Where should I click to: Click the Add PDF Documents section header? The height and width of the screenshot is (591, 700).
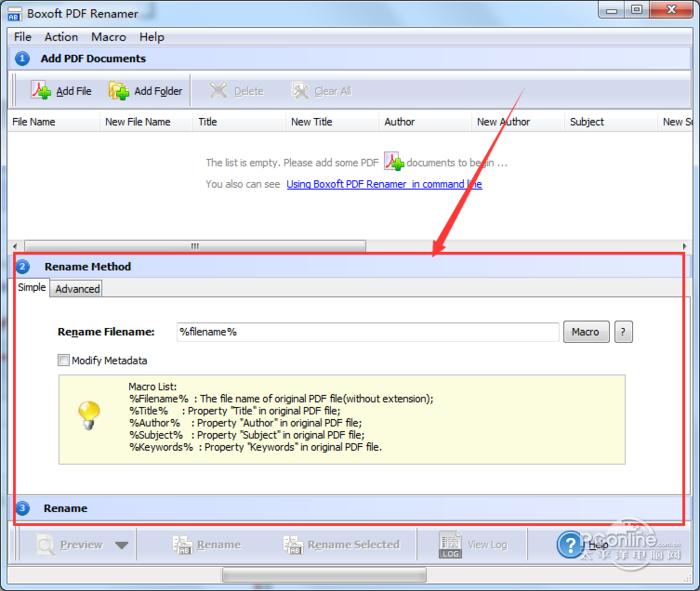point(350,58)
